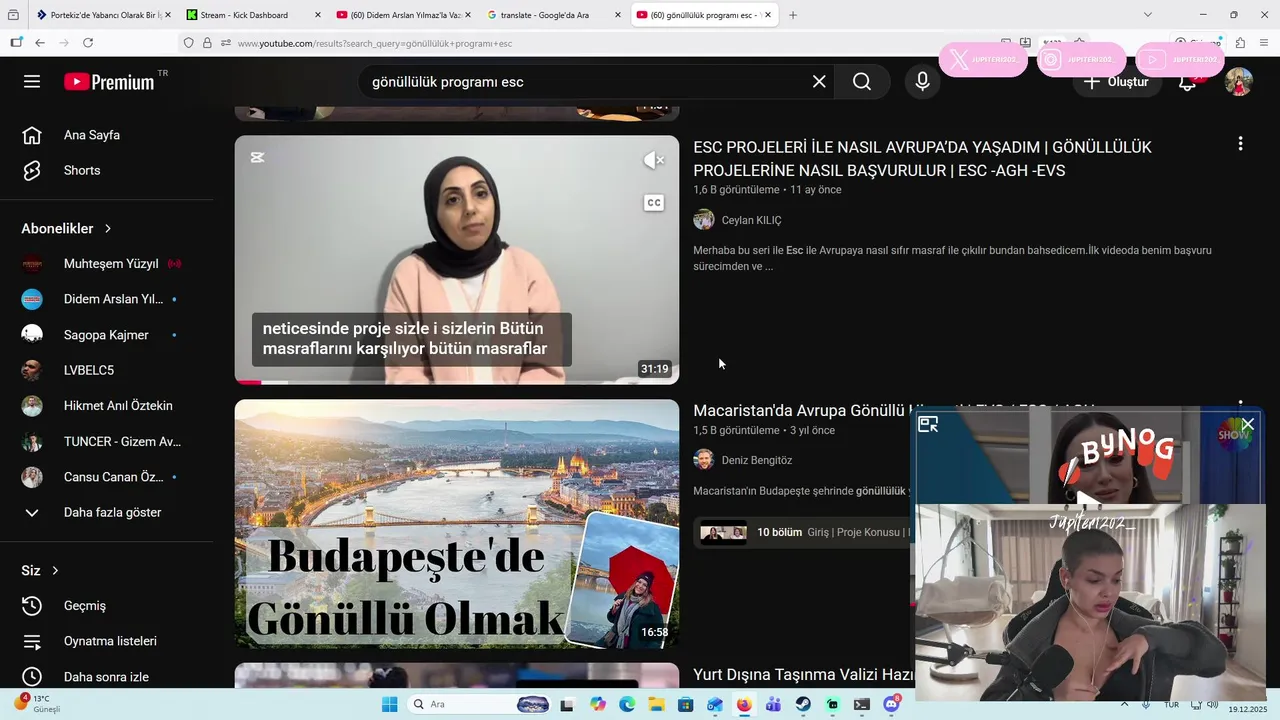Clear the search query with X
The image size is (1280, 720).
click(x=819, y=82)
